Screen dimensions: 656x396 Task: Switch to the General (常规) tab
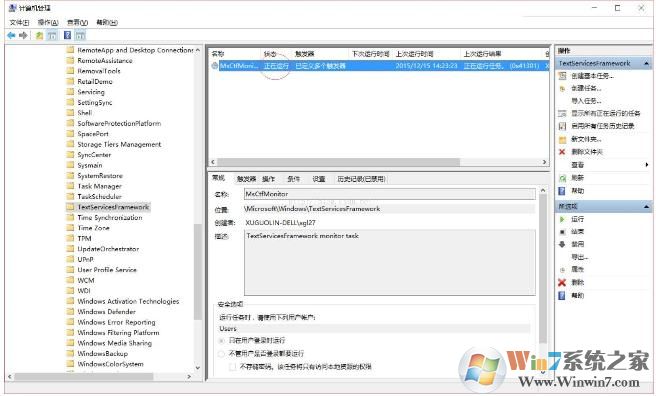click(219, 178)
